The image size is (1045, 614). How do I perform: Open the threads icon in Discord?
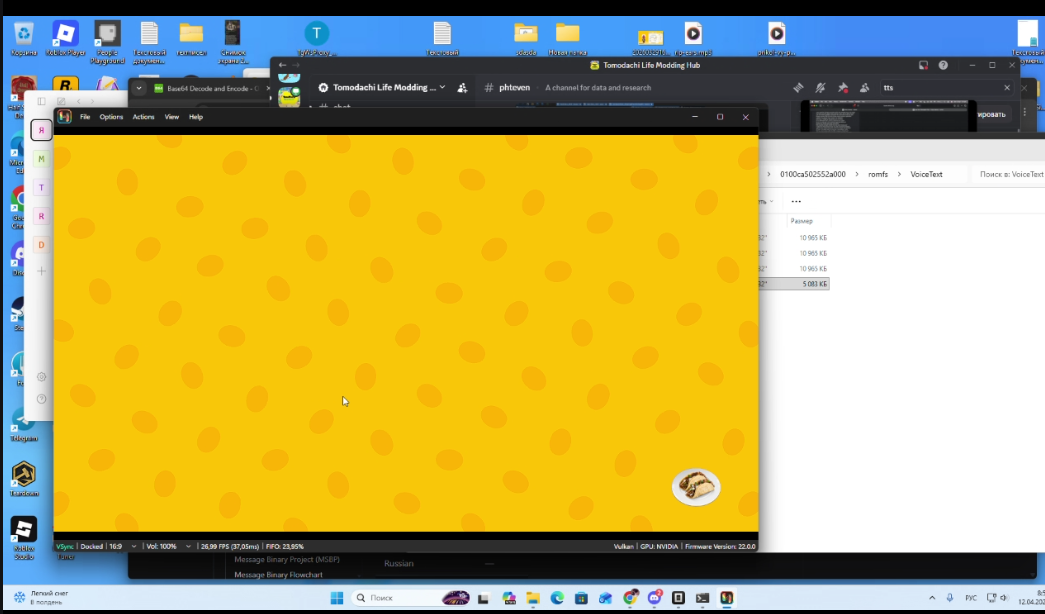coord(798,87)
